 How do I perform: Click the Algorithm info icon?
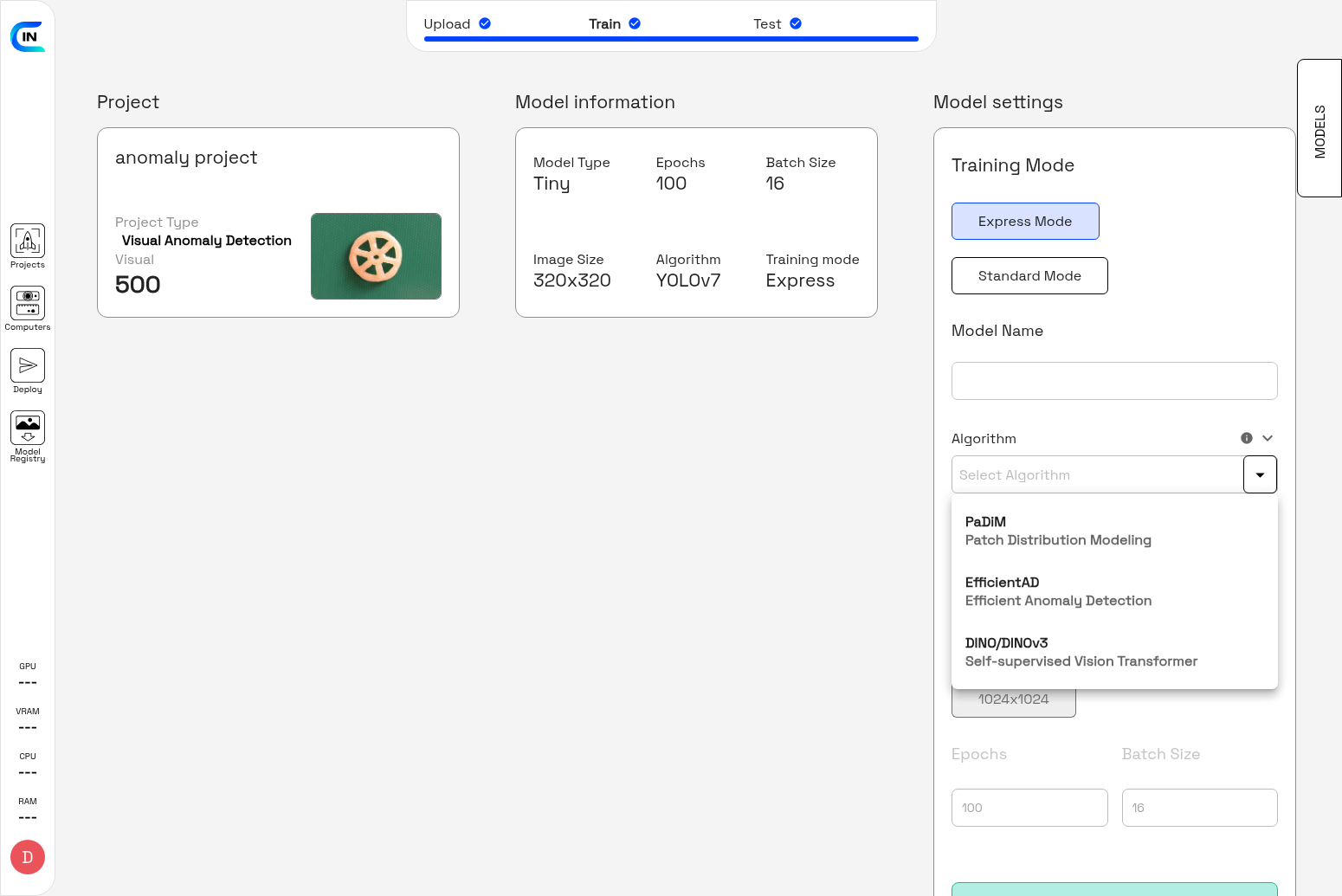[x=1247, y=438]
